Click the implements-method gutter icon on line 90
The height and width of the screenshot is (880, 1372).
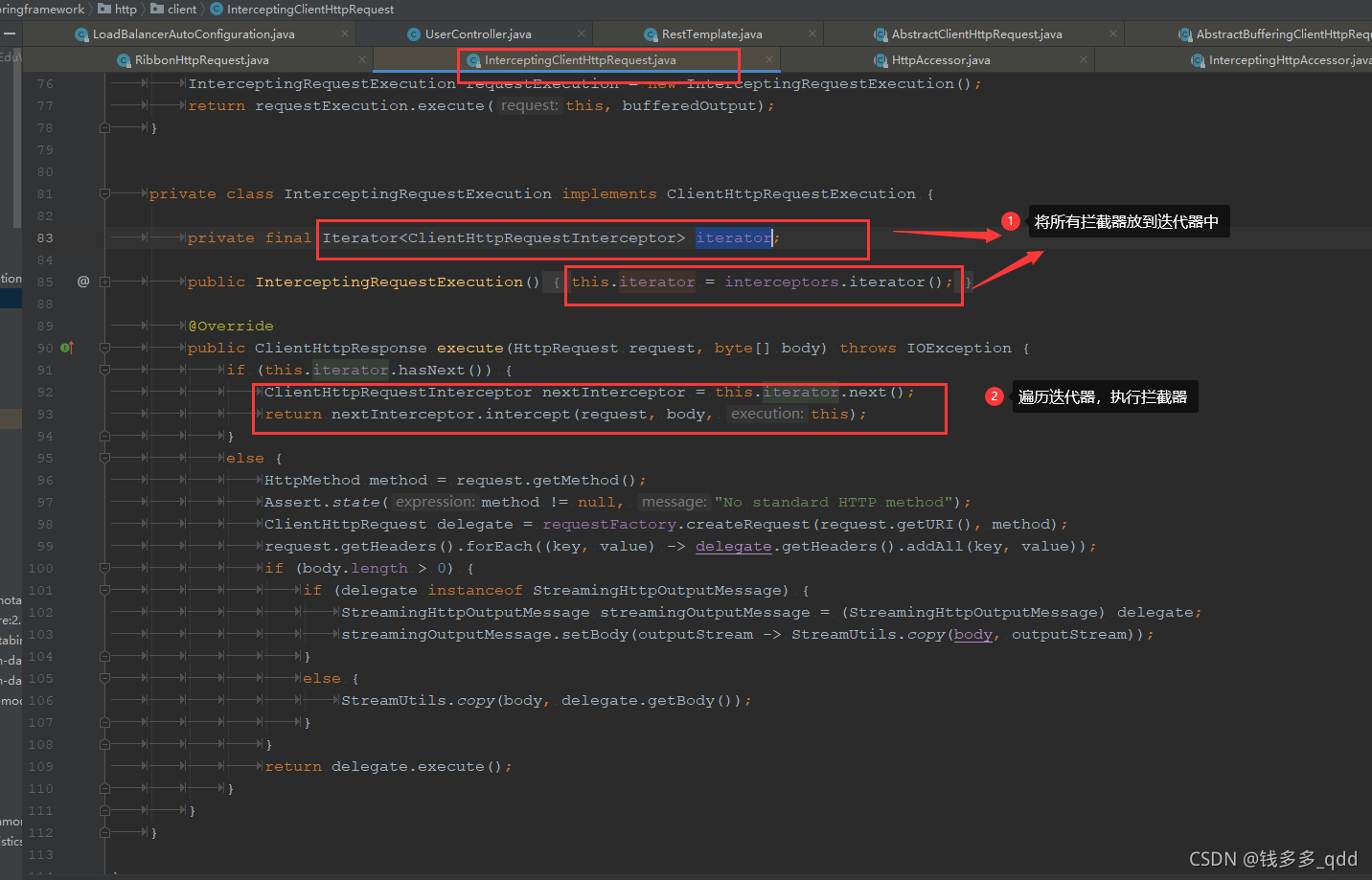click(x=67, y=348)
